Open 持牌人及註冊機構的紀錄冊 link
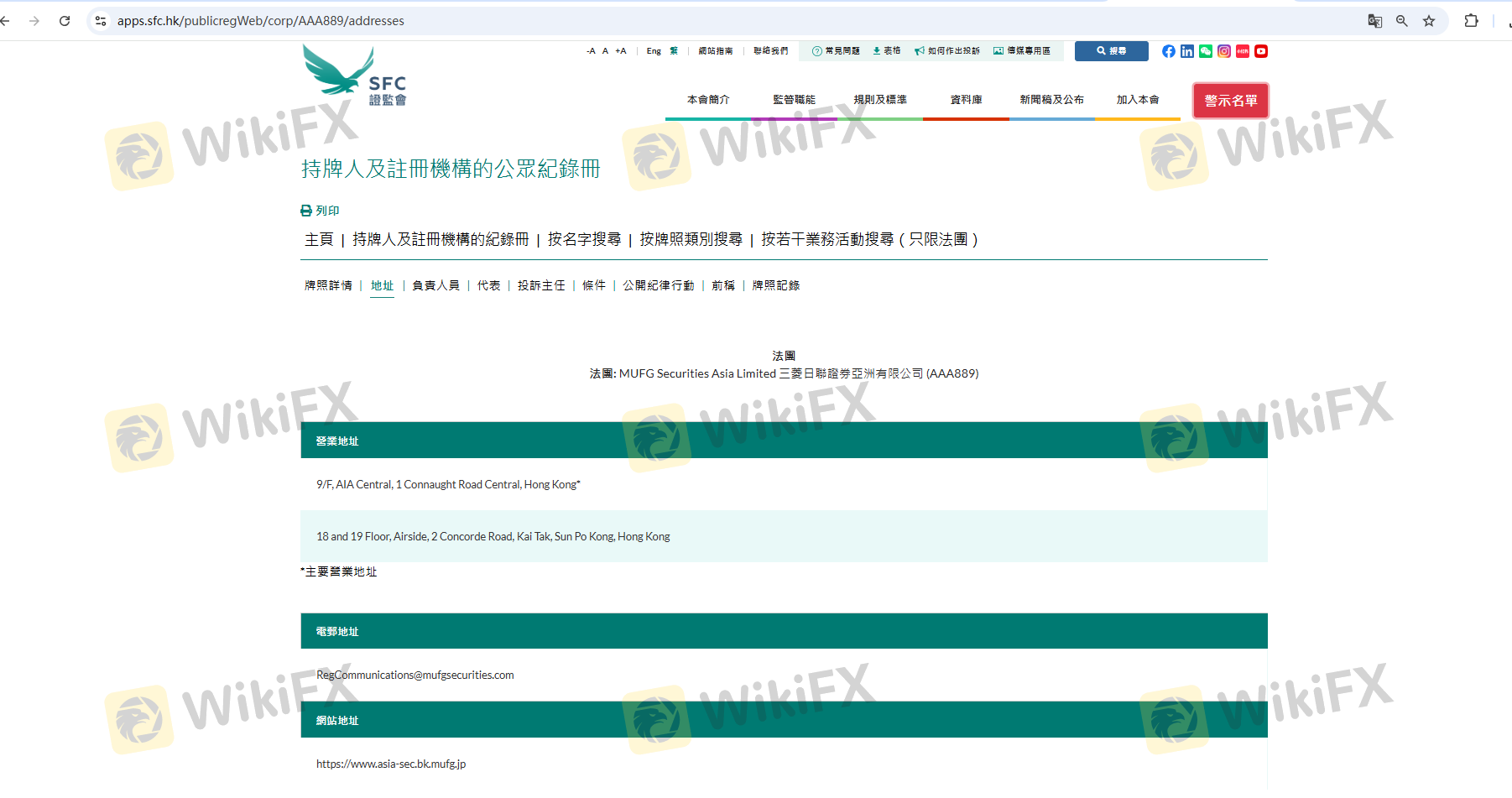The image size is (1512, 798). 441,240
